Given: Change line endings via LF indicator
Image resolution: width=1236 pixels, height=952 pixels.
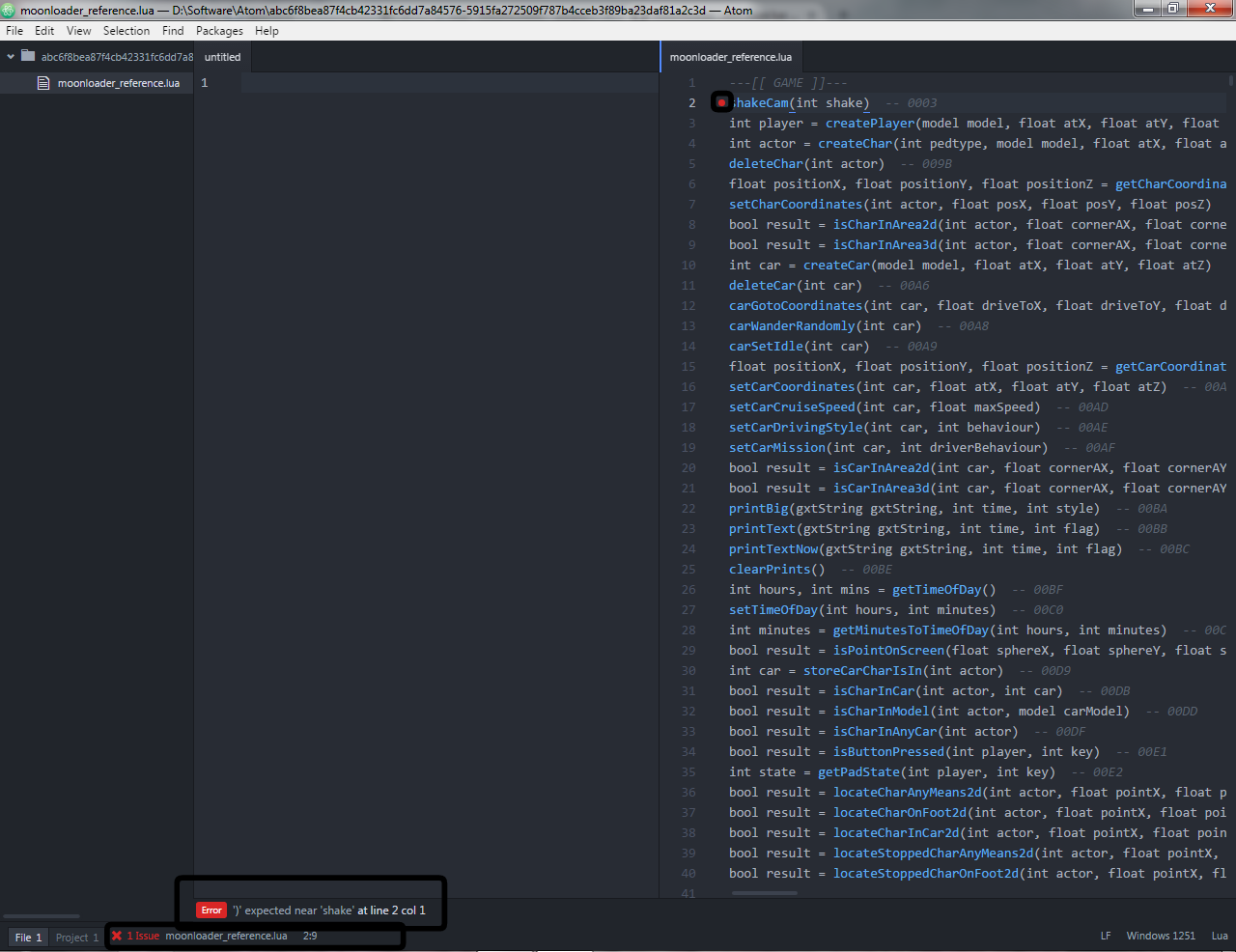Looking at the screenshot, I should pos(1106,936).
